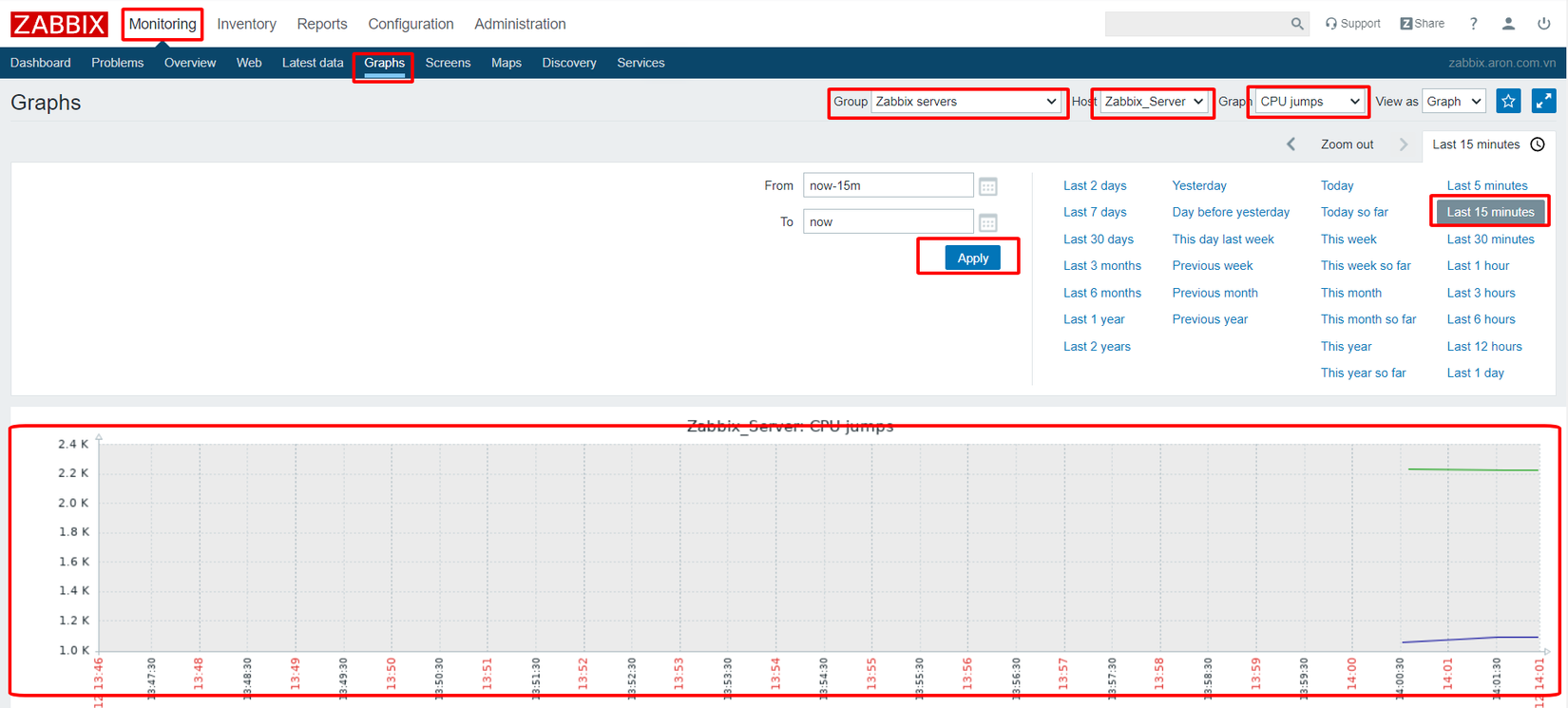Open the Reports menu
This screenshot has height=708, width=1568.
(322, 24)
